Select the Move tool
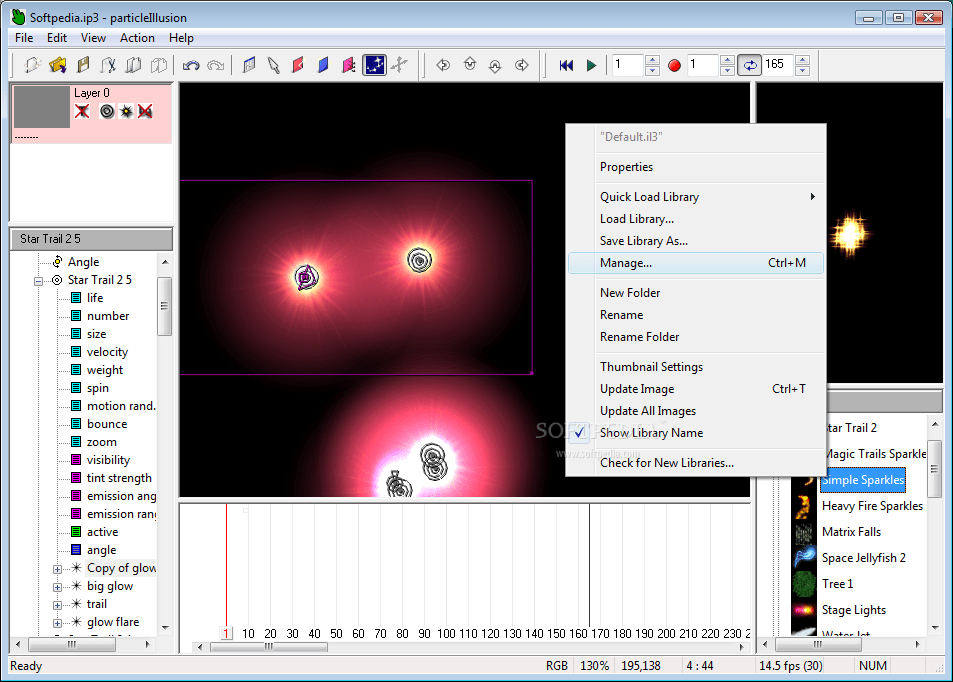The width and height of the screenshot is (953, 682). click(x=399, y=65)
